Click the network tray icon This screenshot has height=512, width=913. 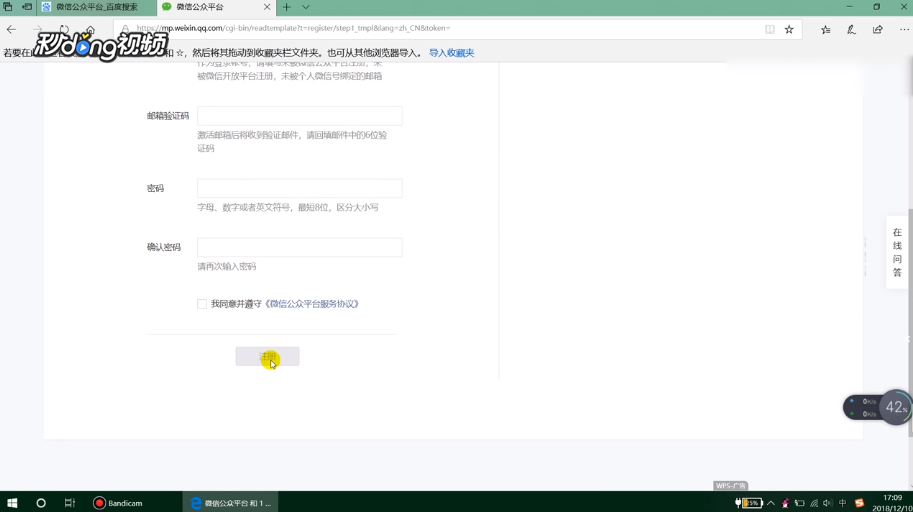coord(814,503)
